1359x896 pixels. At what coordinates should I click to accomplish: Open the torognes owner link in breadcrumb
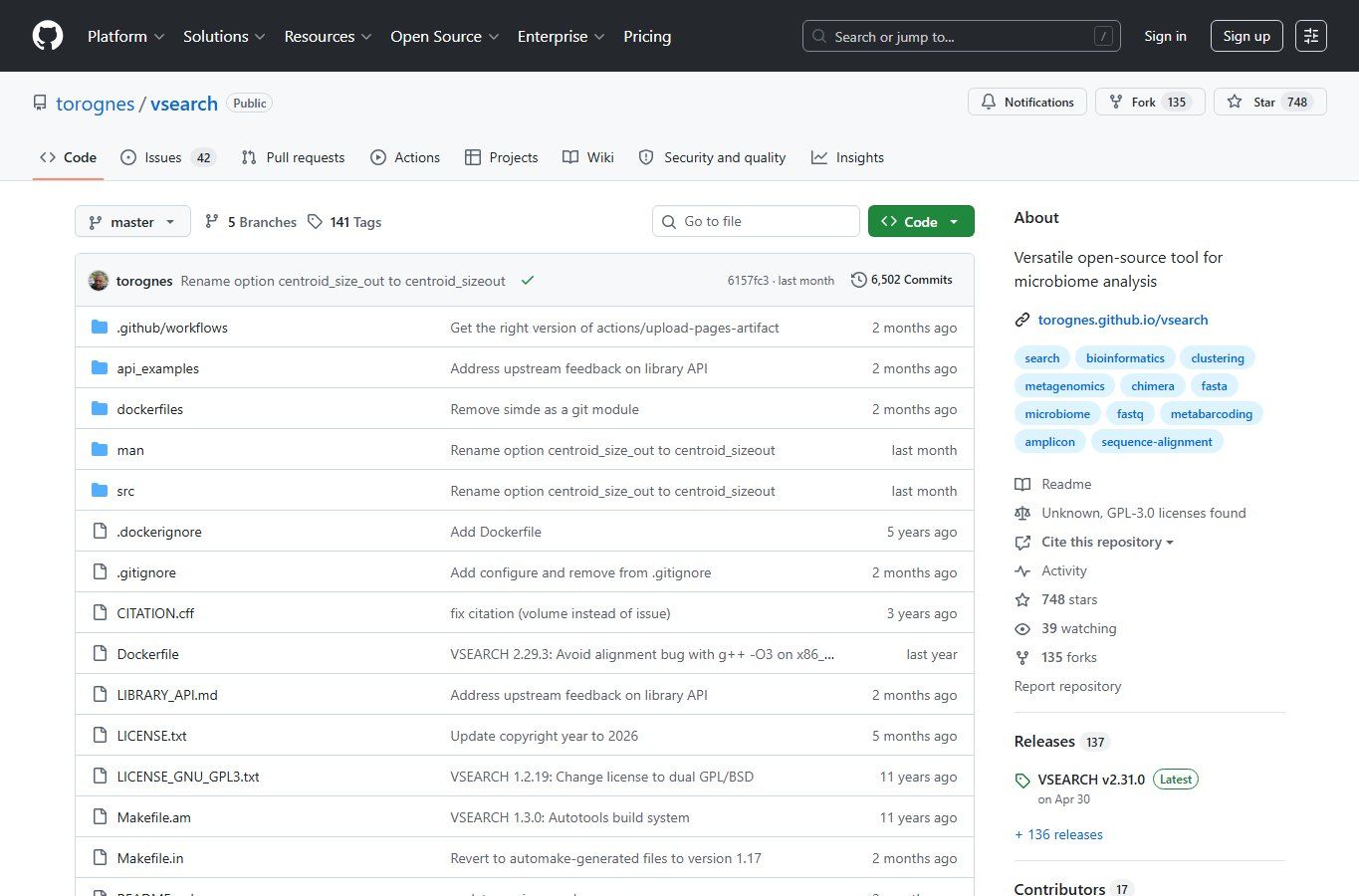point(95,104)
